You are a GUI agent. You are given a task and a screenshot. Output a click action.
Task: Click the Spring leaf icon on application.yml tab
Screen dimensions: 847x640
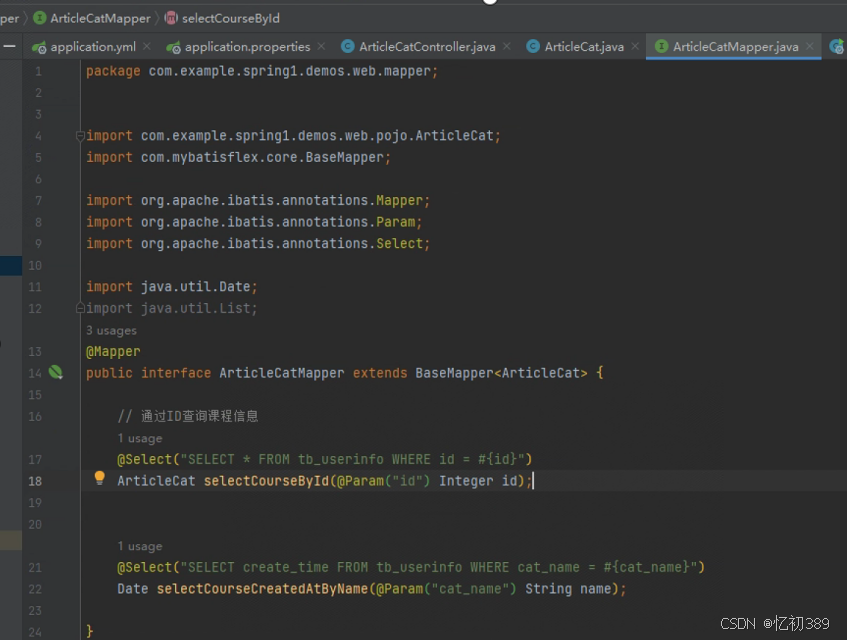click(38, 45)
